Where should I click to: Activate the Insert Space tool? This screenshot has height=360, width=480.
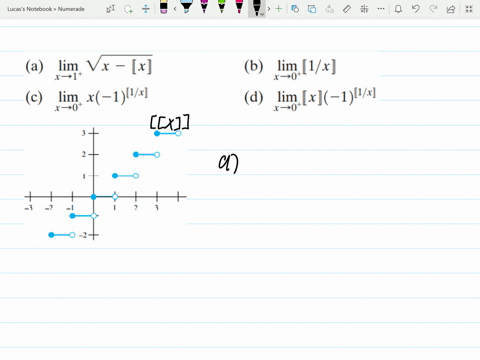(x=146, y=9)
